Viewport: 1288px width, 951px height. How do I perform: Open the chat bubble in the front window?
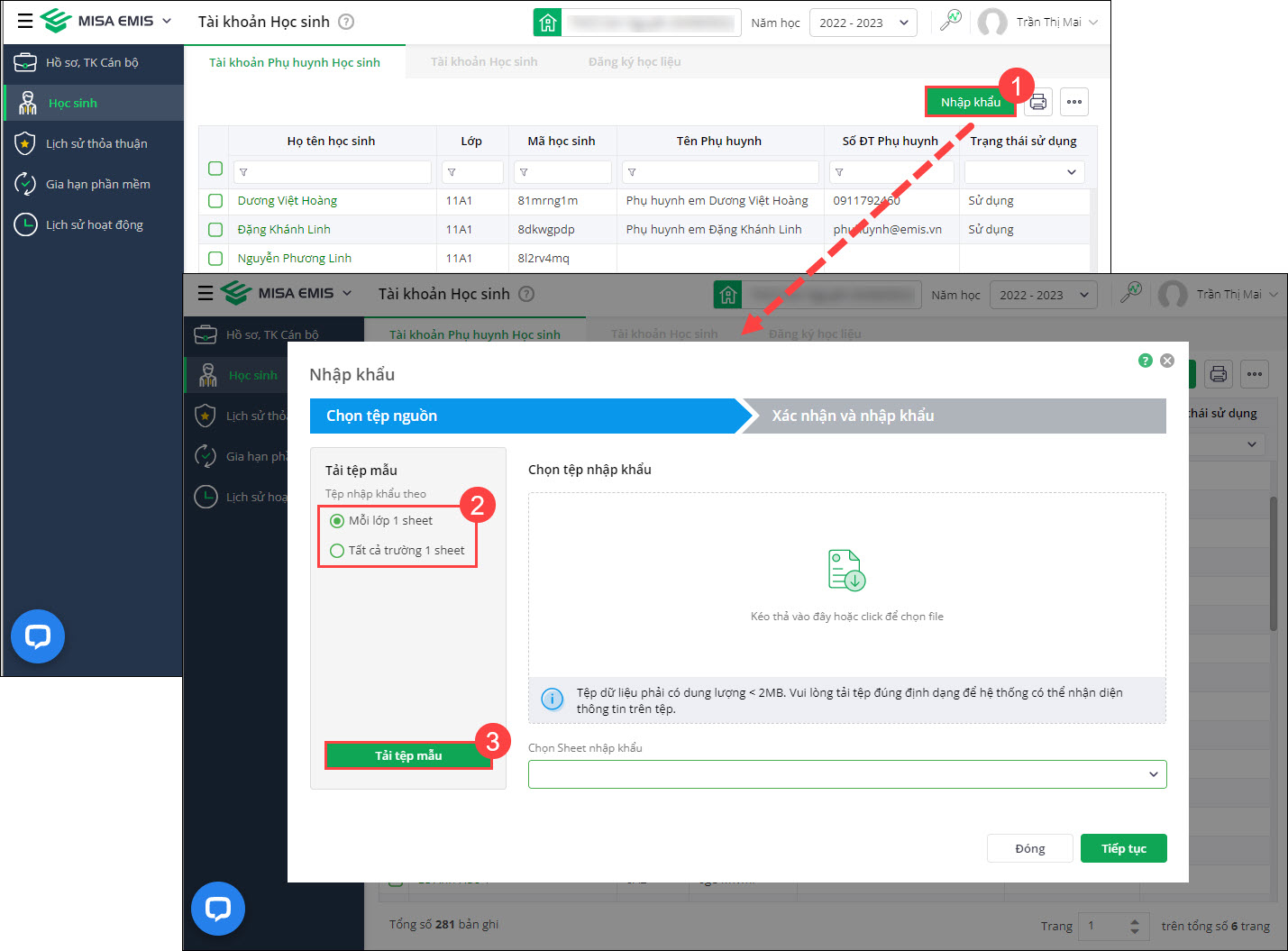218,909
